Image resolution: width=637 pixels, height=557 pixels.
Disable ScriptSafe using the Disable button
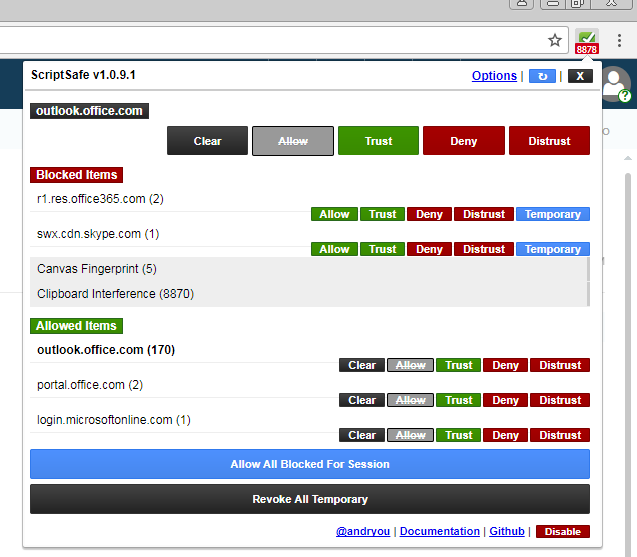pyautogui.click(x=563, y=532)
